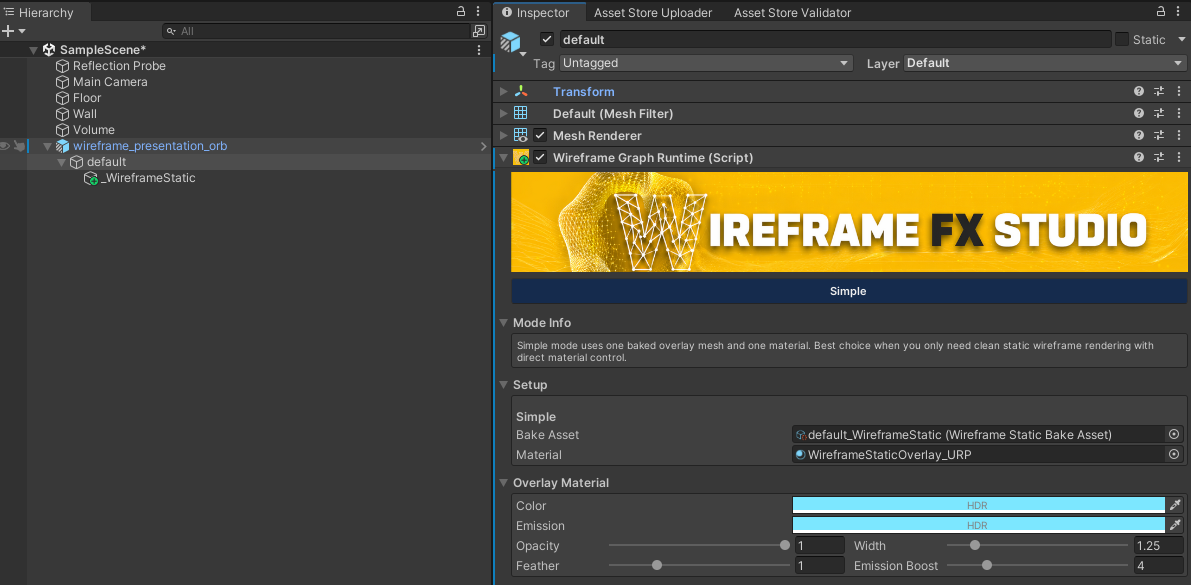Select wireframe_presentation_orb prefab
Image resolution: width=1191 pixels, height=585 pixels.
point(150,146)
